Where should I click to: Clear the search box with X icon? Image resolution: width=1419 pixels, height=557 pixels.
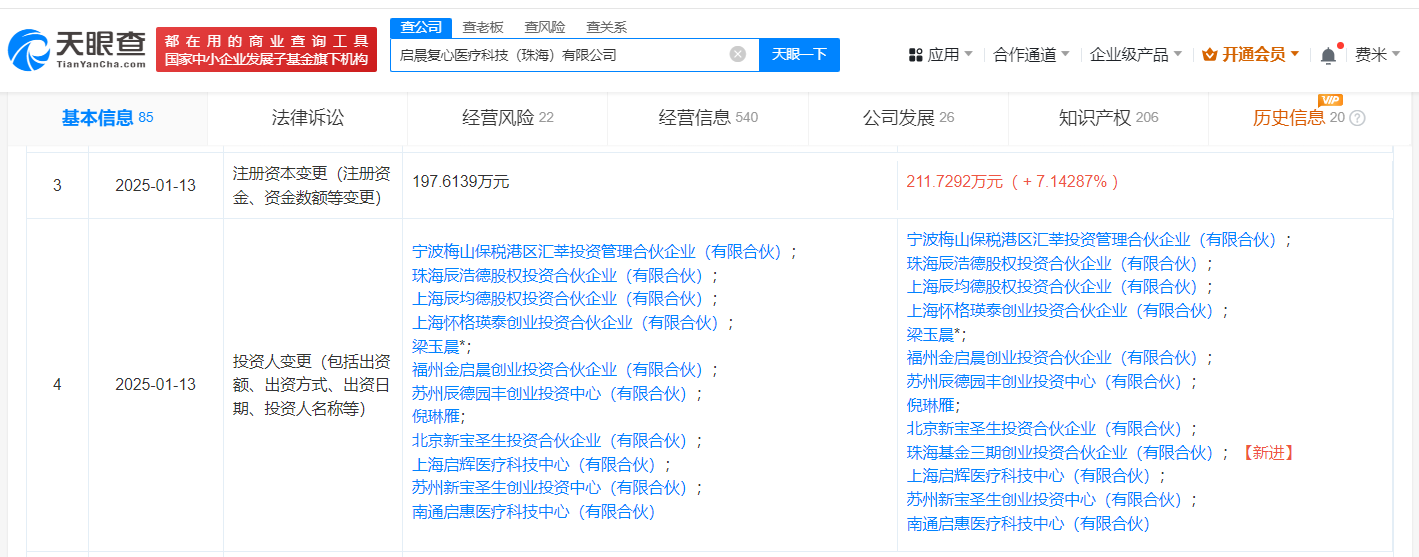738,54
